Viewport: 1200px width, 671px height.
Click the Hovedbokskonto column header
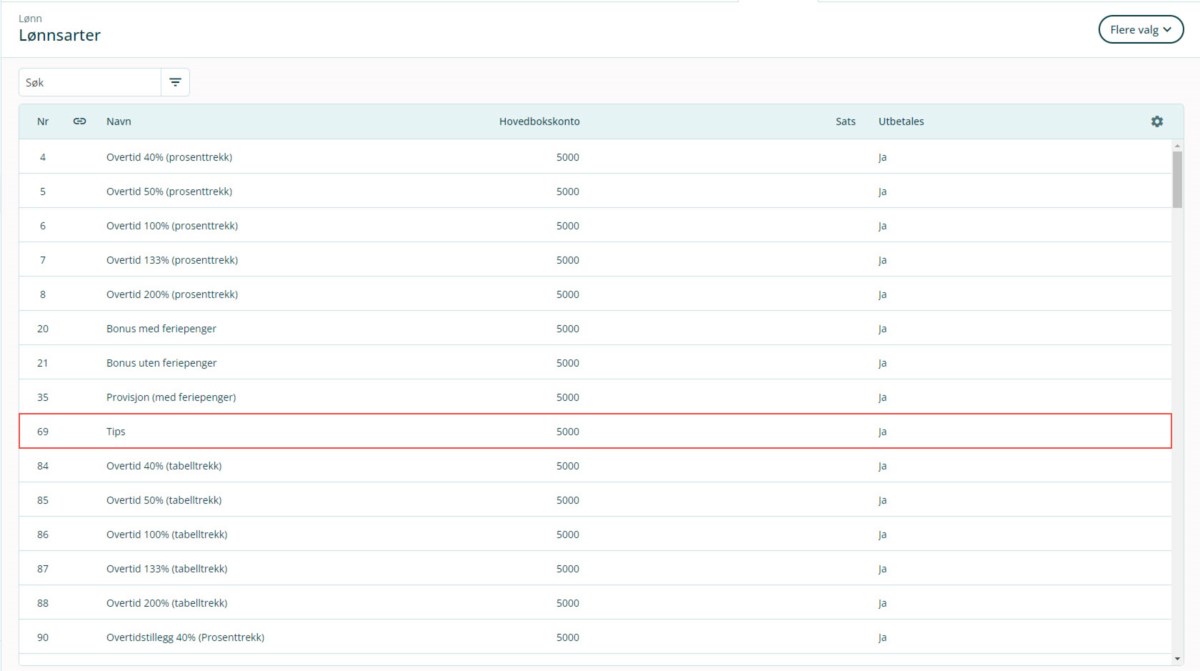(539, 122)
